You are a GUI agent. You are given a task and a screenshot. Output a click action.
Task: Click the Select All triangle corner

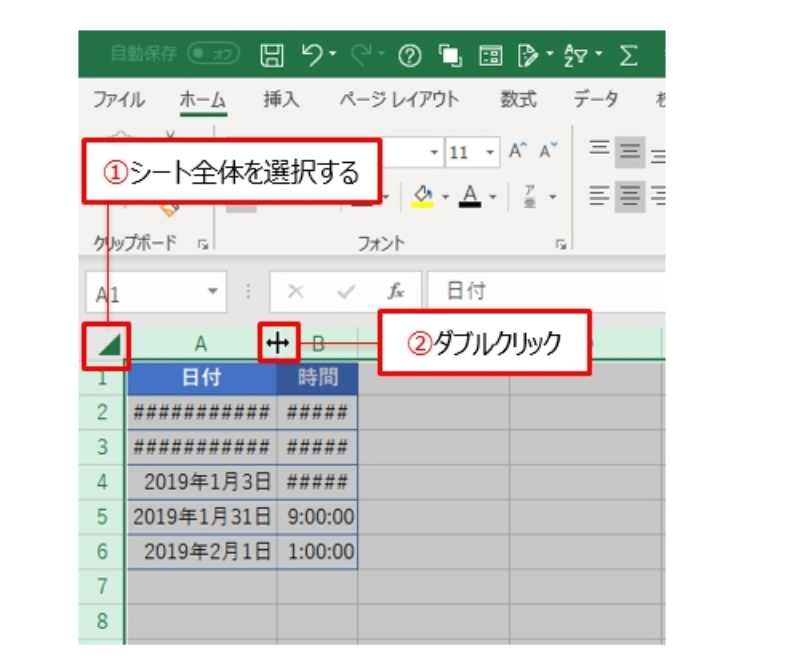(x=110, y=345)
